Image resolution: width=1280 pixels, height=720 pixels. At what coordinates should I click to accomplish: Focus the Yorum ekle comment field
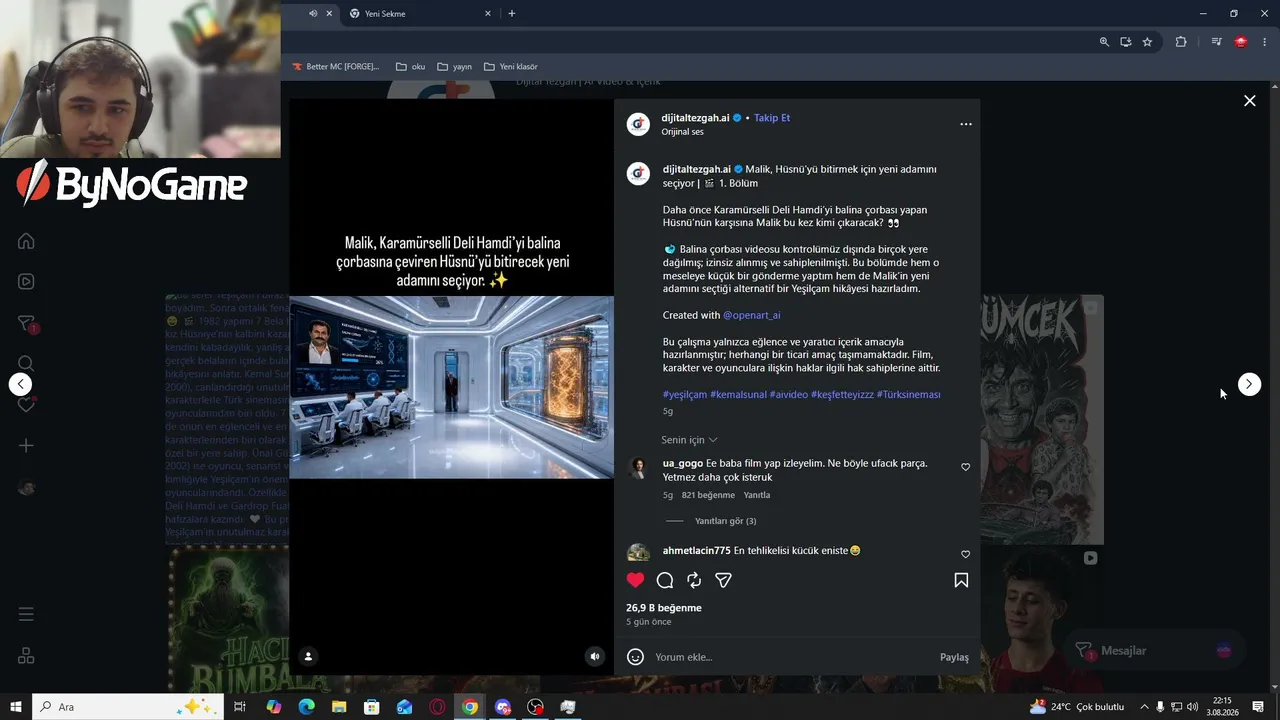point(792,657)
